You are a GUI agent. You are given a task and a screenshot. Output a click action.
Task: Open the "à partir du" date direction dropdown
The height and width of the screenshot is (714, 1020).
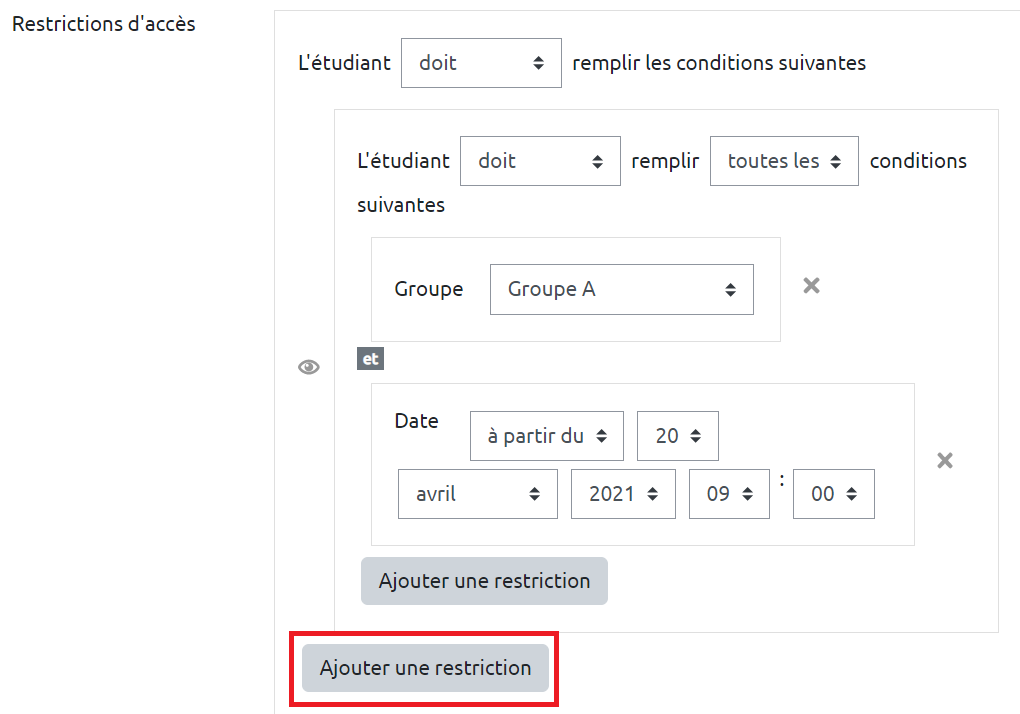click(x=547, y=436)
